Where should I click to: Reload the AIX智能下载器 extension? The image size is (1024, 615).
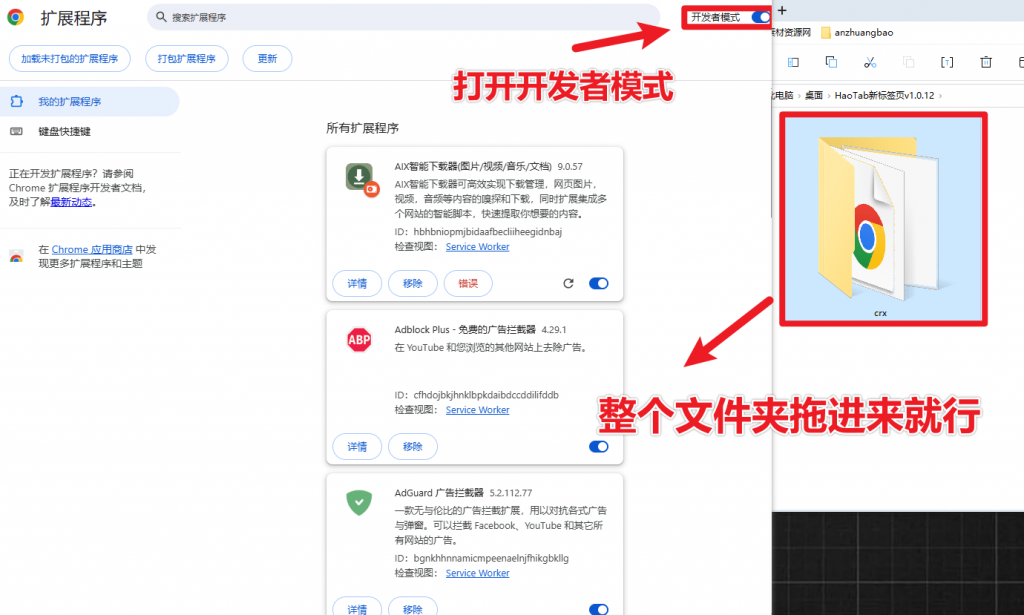[569, 284]
